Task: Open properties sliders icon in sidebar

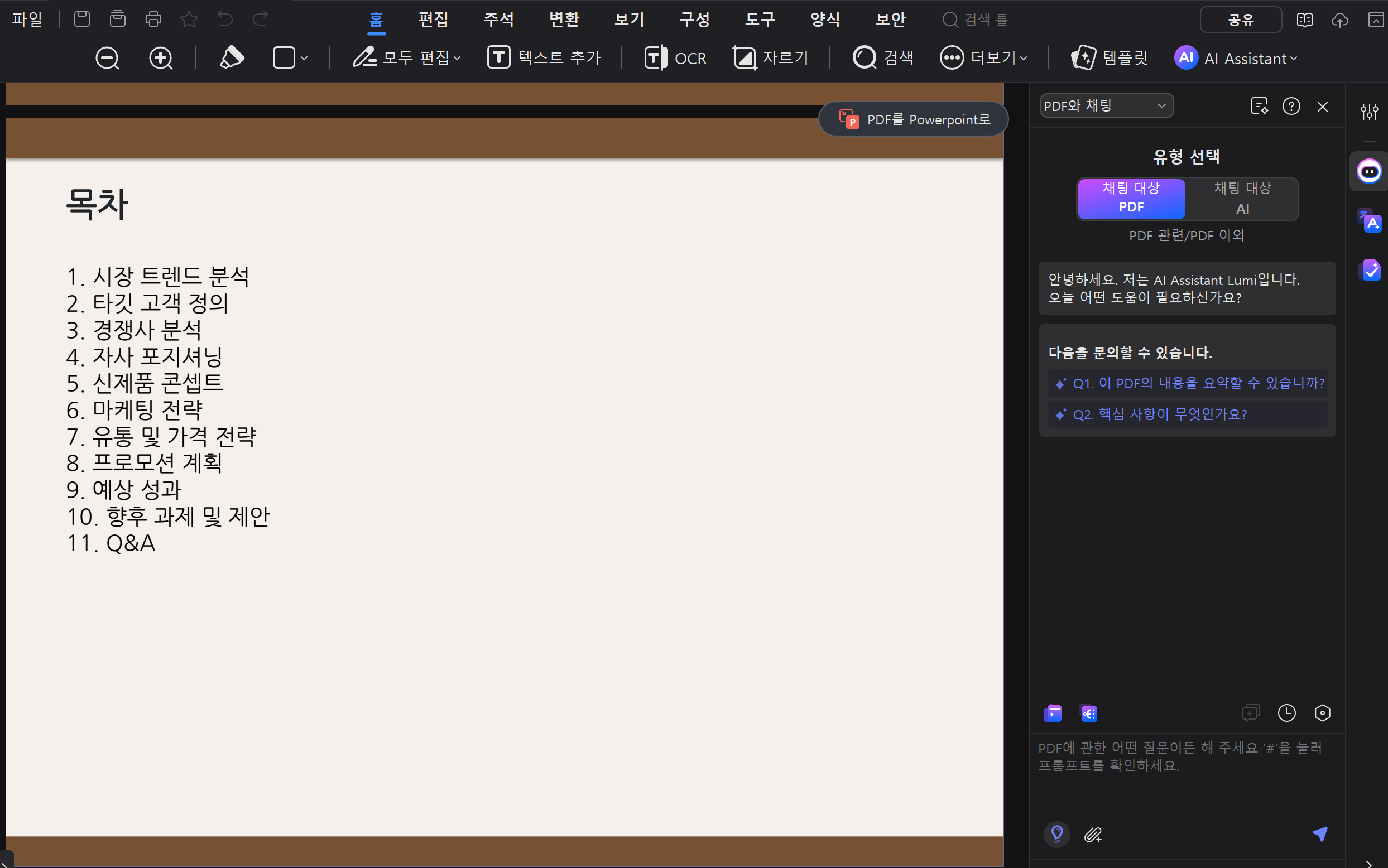Action: pos(1370,112)
